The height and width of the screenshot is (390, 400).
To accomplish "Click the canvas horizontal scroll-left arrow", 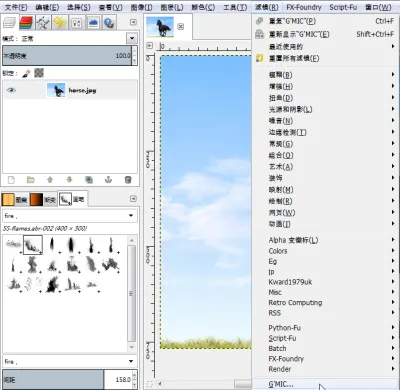I will coord(160,384).
